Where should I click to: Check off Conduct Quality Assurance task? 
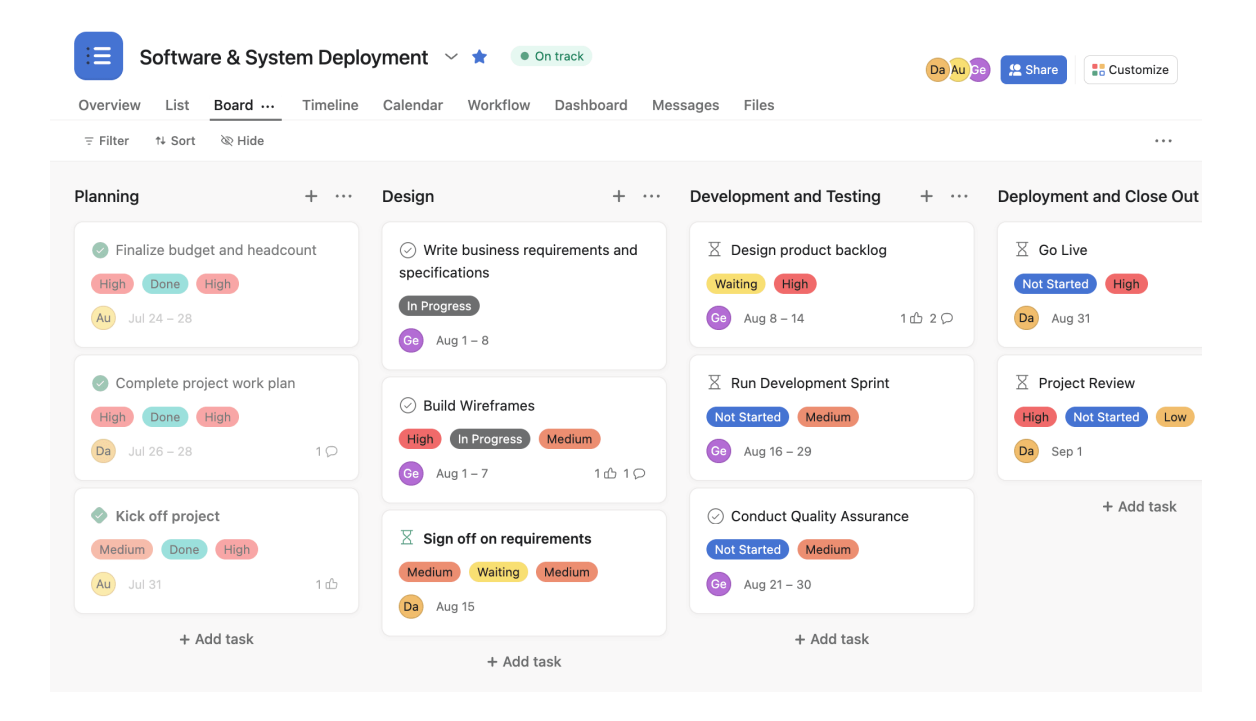715,516
